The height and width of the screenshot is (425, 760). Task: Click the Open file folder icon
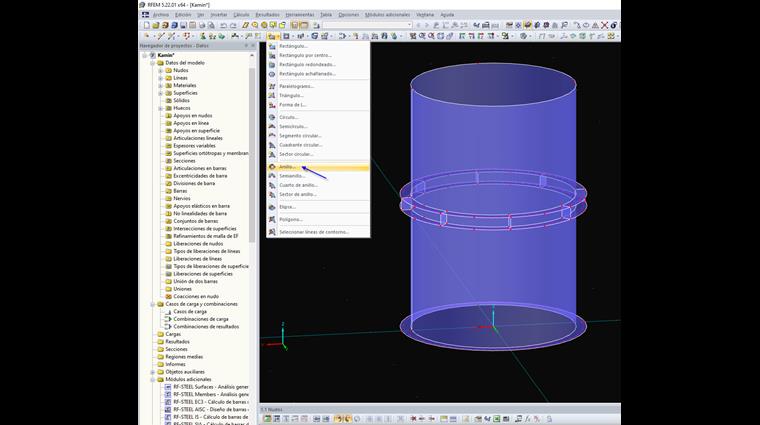(x=156, y=25)
